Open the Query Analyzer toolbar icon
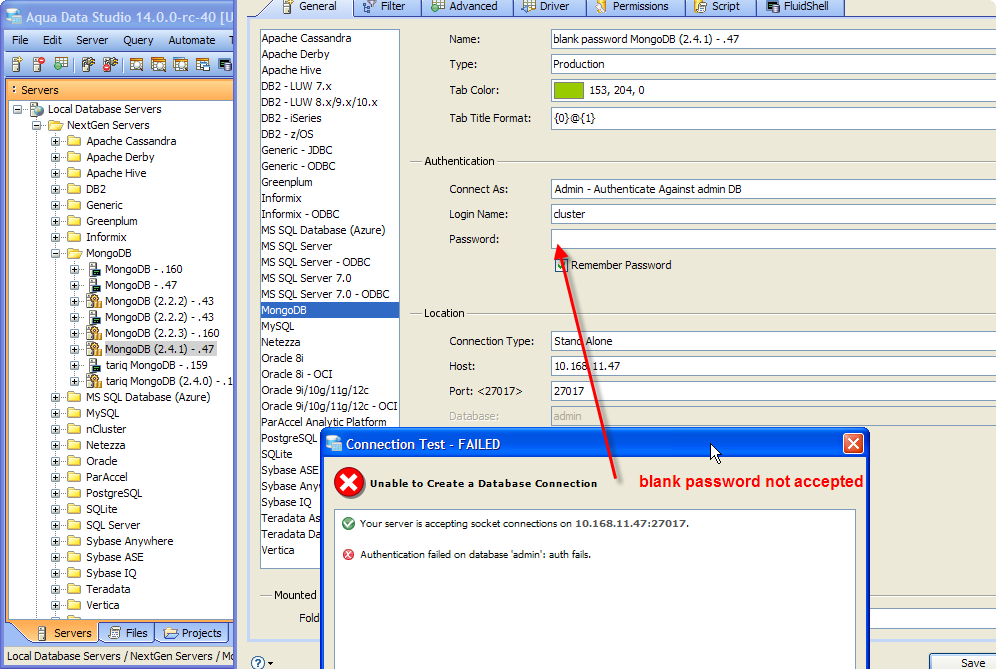Screen dimensions: 996x669 click(136, 64)
